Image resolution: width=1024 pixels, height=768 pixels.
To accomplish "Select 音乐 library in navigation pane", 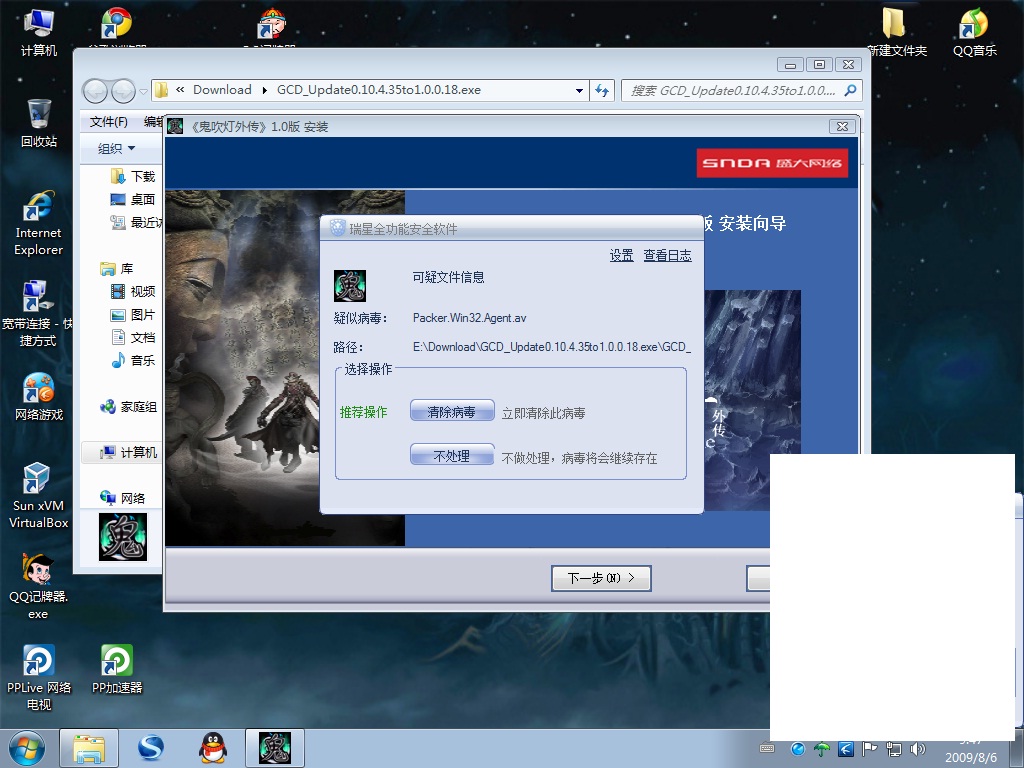I will [x=134, y=360].
